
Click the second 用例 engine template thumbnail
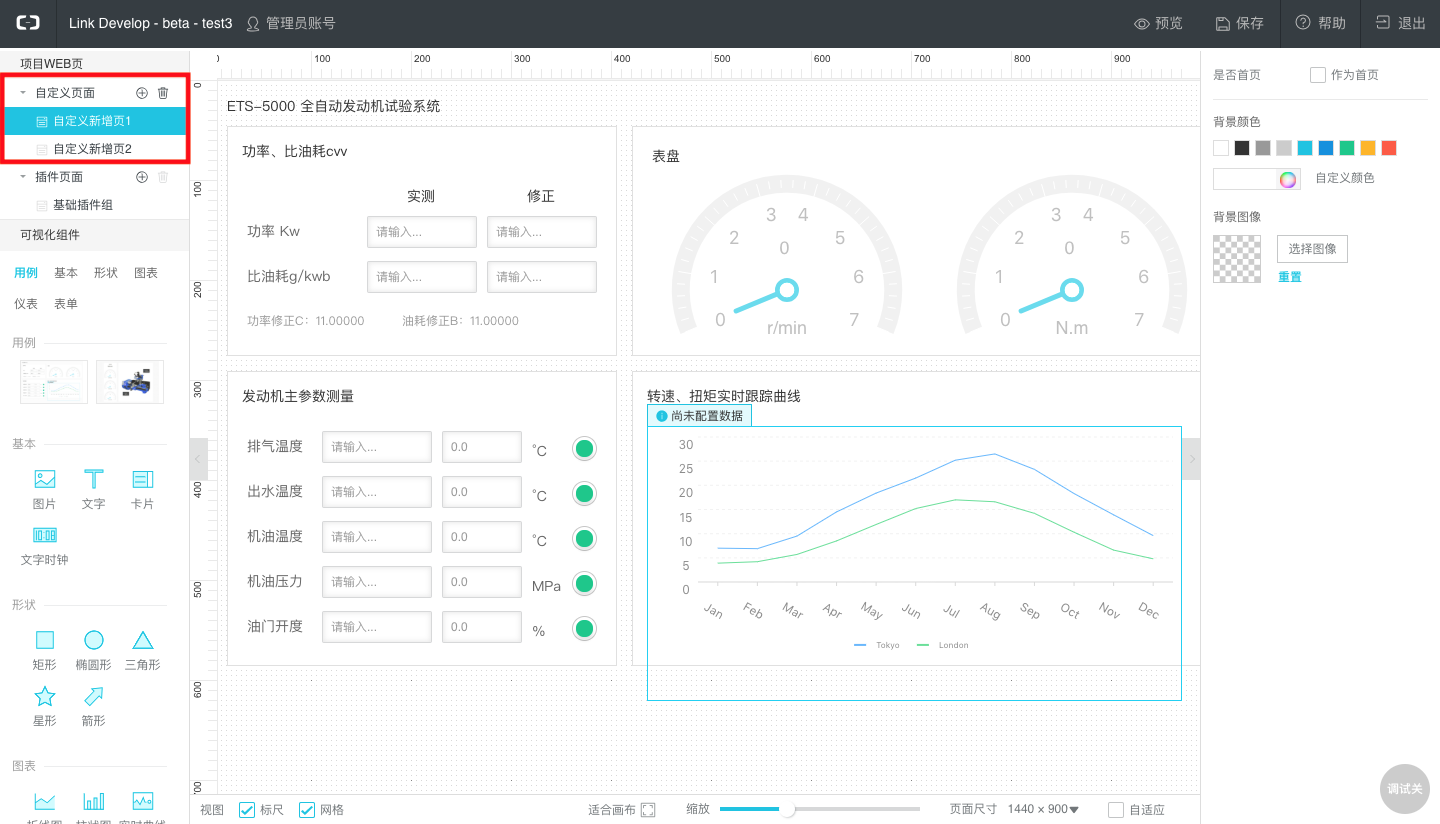[130, 382]
